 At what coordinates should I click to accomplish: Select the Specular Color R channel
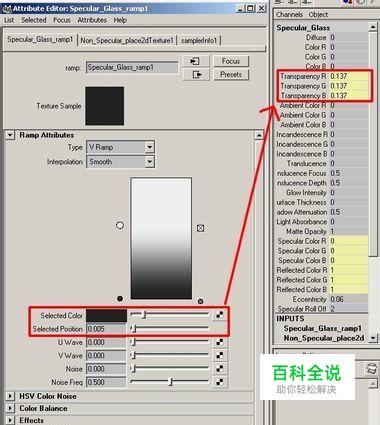coord(322,241)
